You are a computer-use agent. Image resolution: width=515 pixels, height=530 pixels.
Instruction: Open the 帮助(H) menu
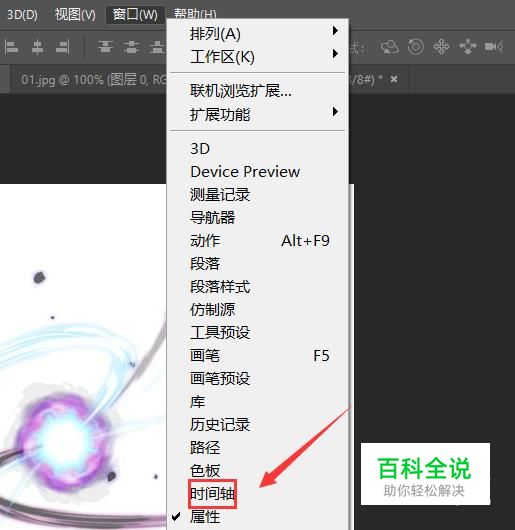195,14
